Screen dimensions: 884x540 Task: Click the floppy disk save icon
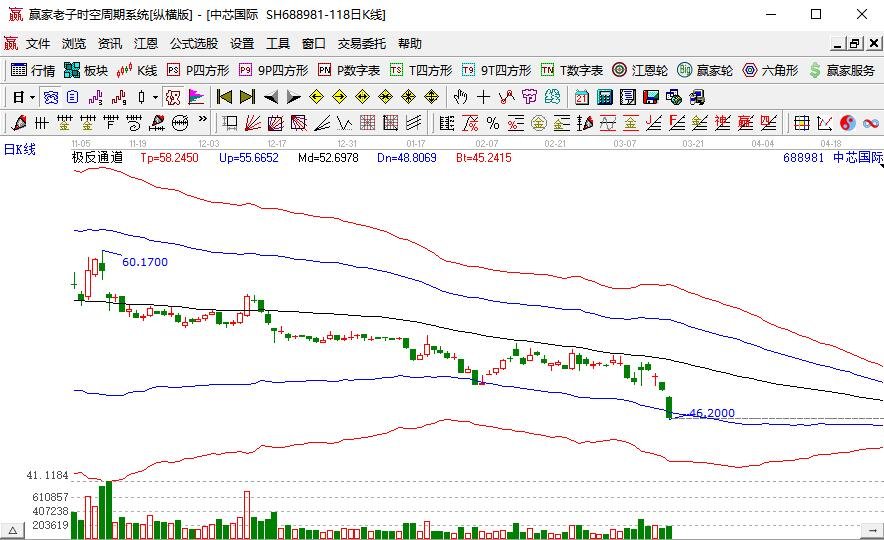[651, 98]
